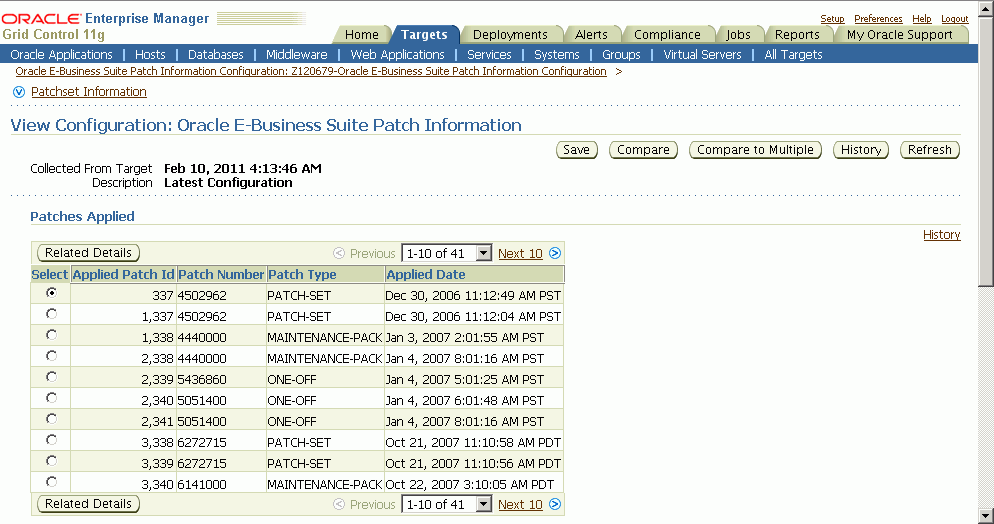
Task: Click the Compare to Multiple button
Action: click(755, 150)
